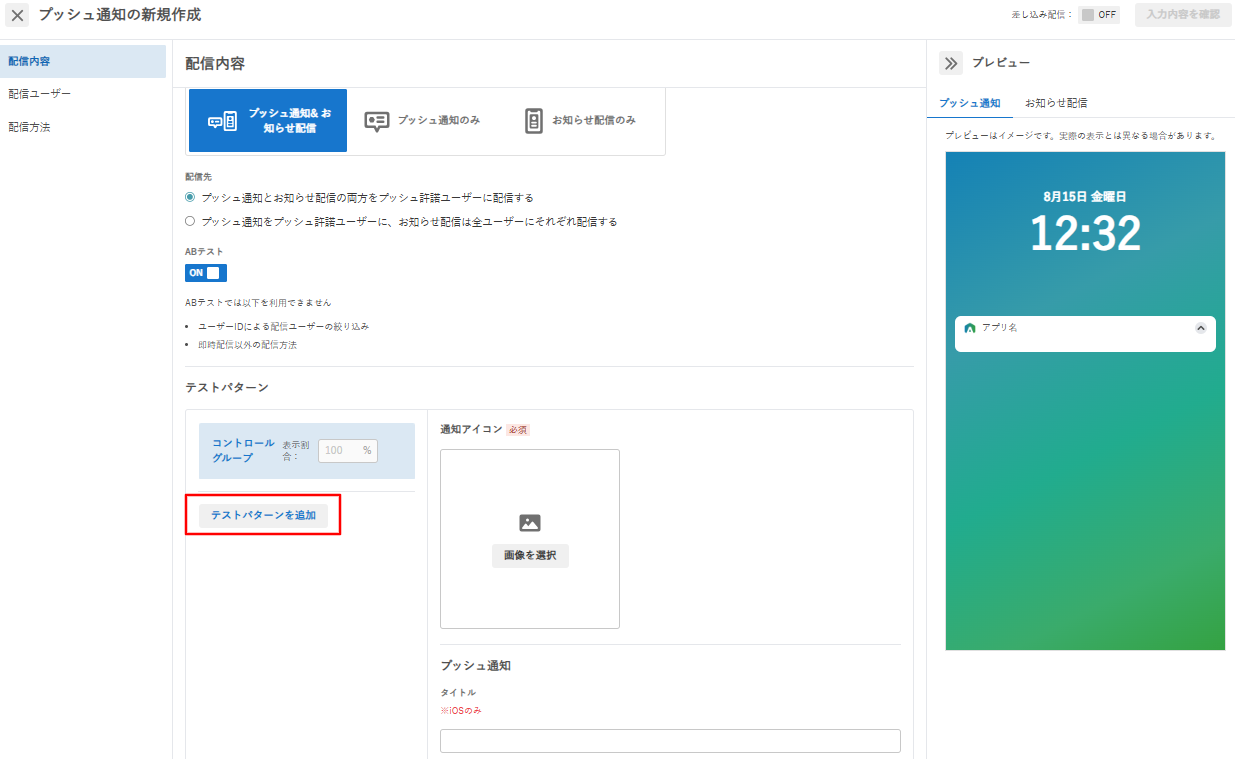Collapse the preview notification with the chevron

pos(1201,328)
